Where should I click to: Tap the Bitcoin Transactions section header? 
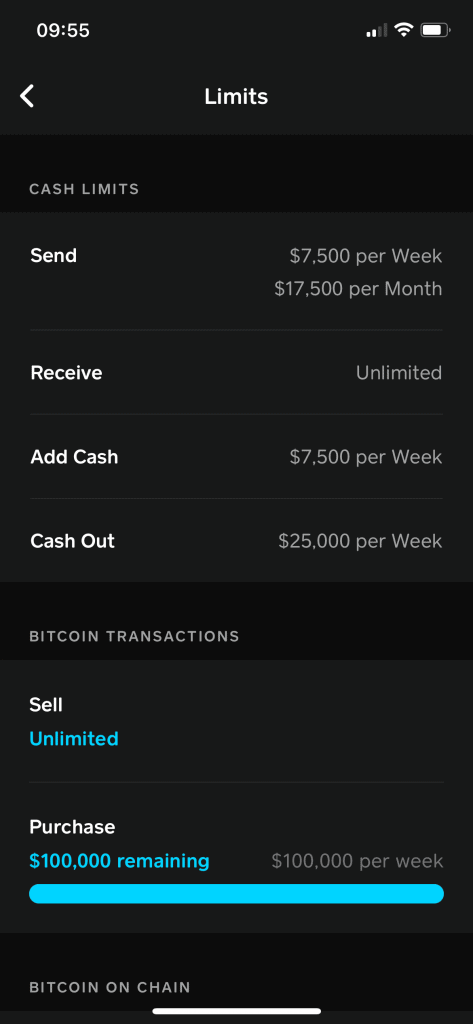point(135,636)
